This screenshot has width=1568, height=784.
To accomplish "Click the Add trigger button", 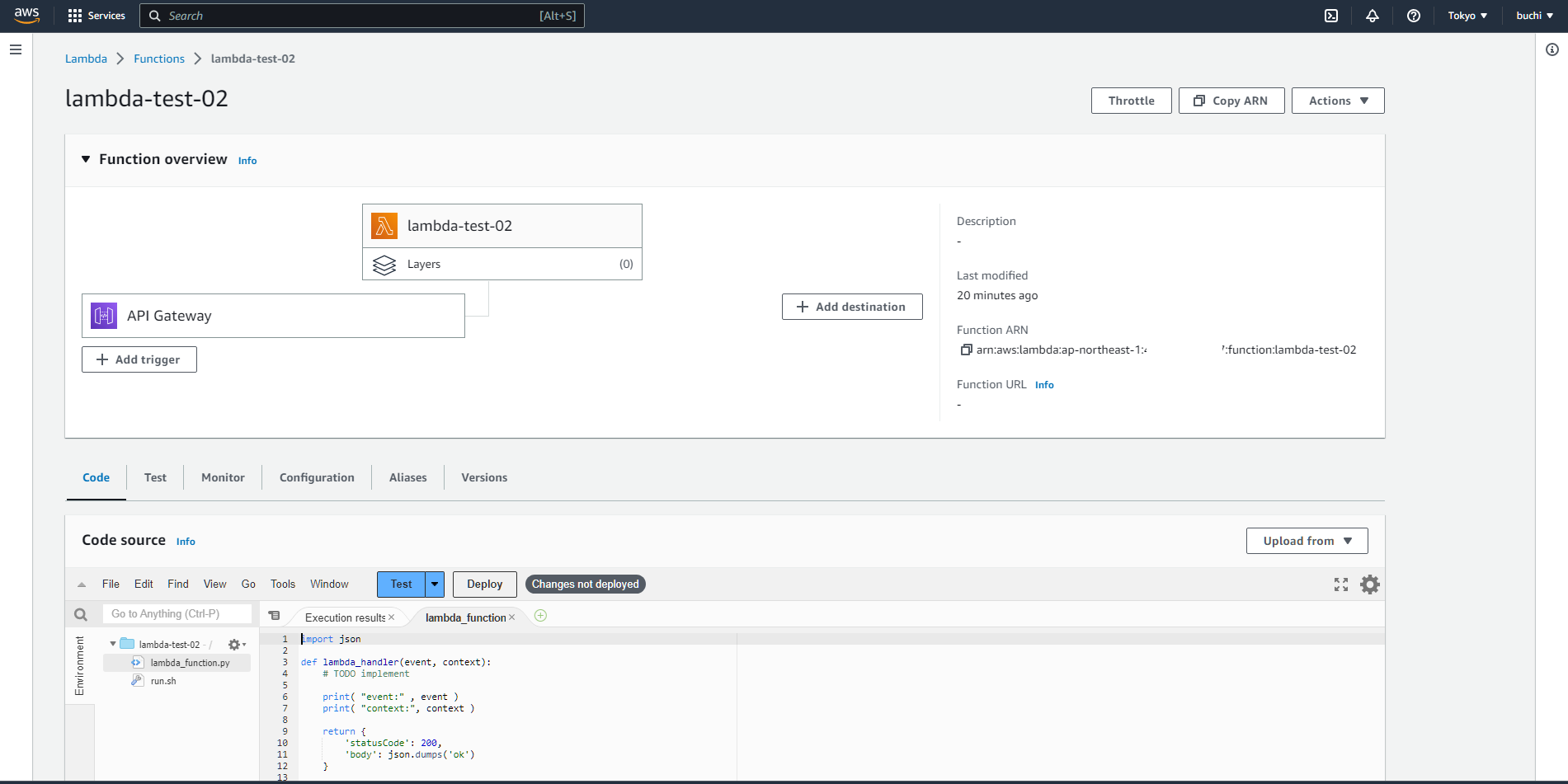I will tap(139, 359).
